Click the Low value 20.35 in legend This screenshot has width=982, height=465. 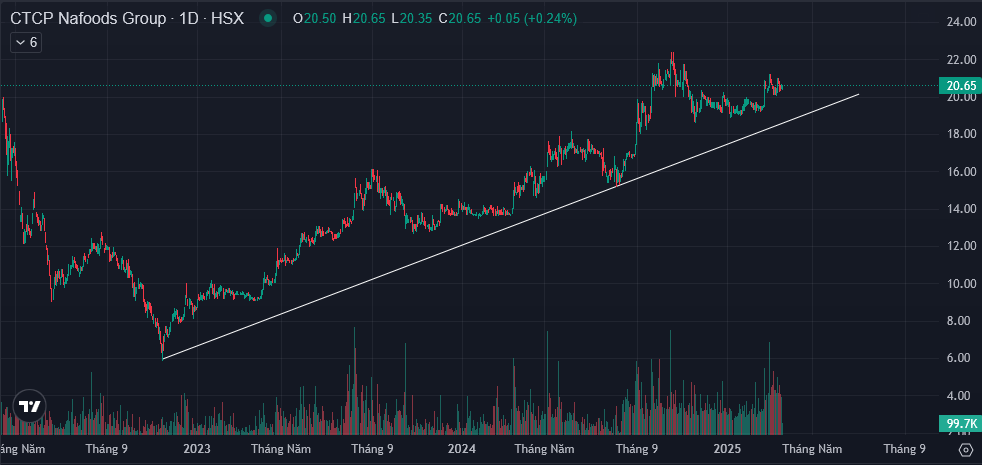(415, 19)
